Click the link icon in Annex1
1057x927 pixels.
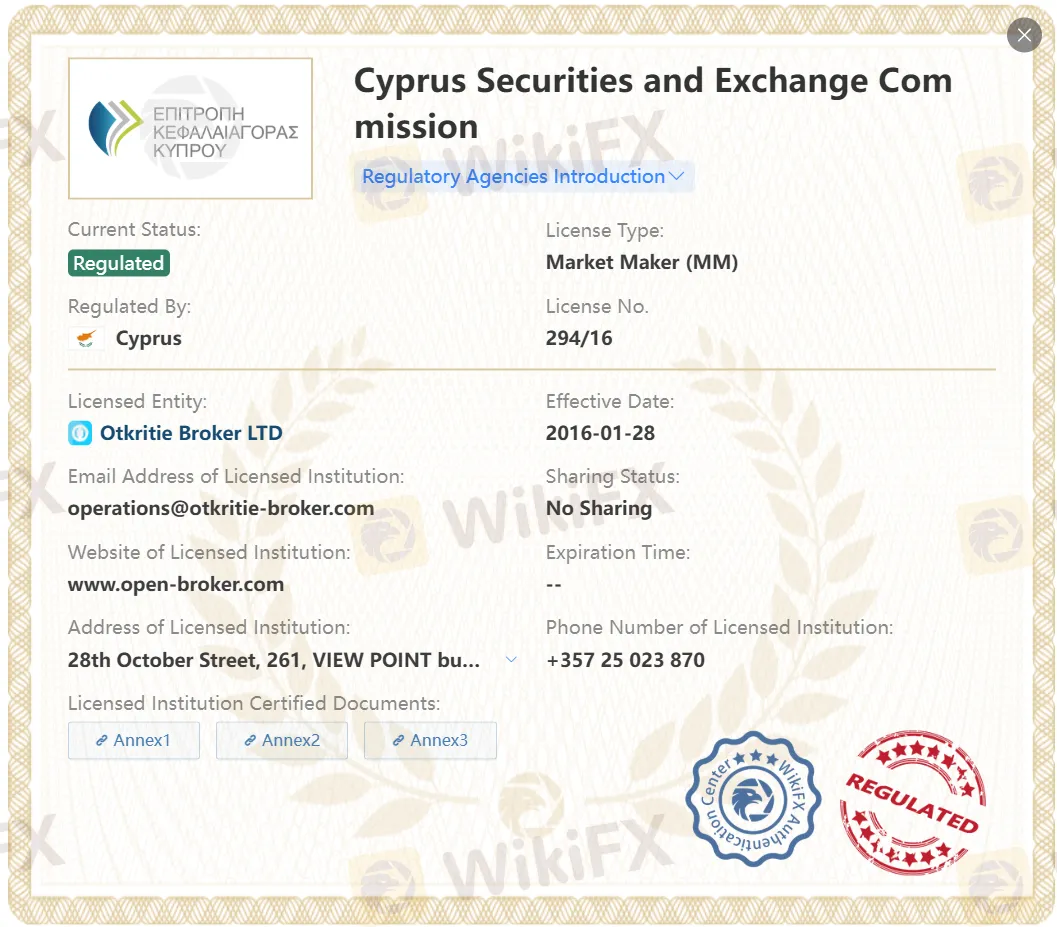(102, 740)
